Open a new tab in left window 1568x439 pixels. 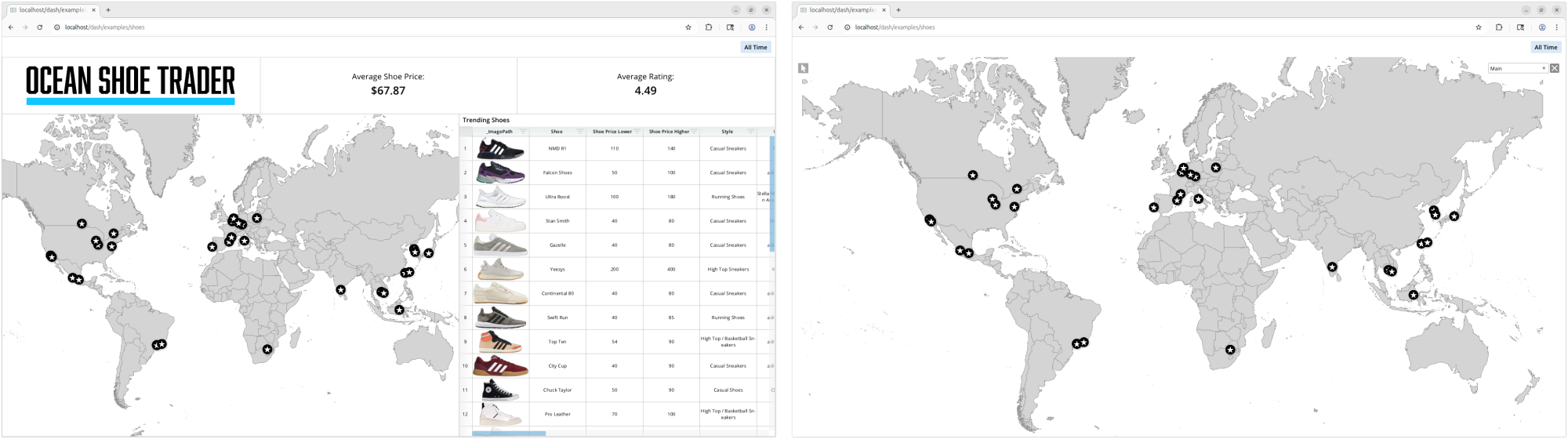(108, 10)
